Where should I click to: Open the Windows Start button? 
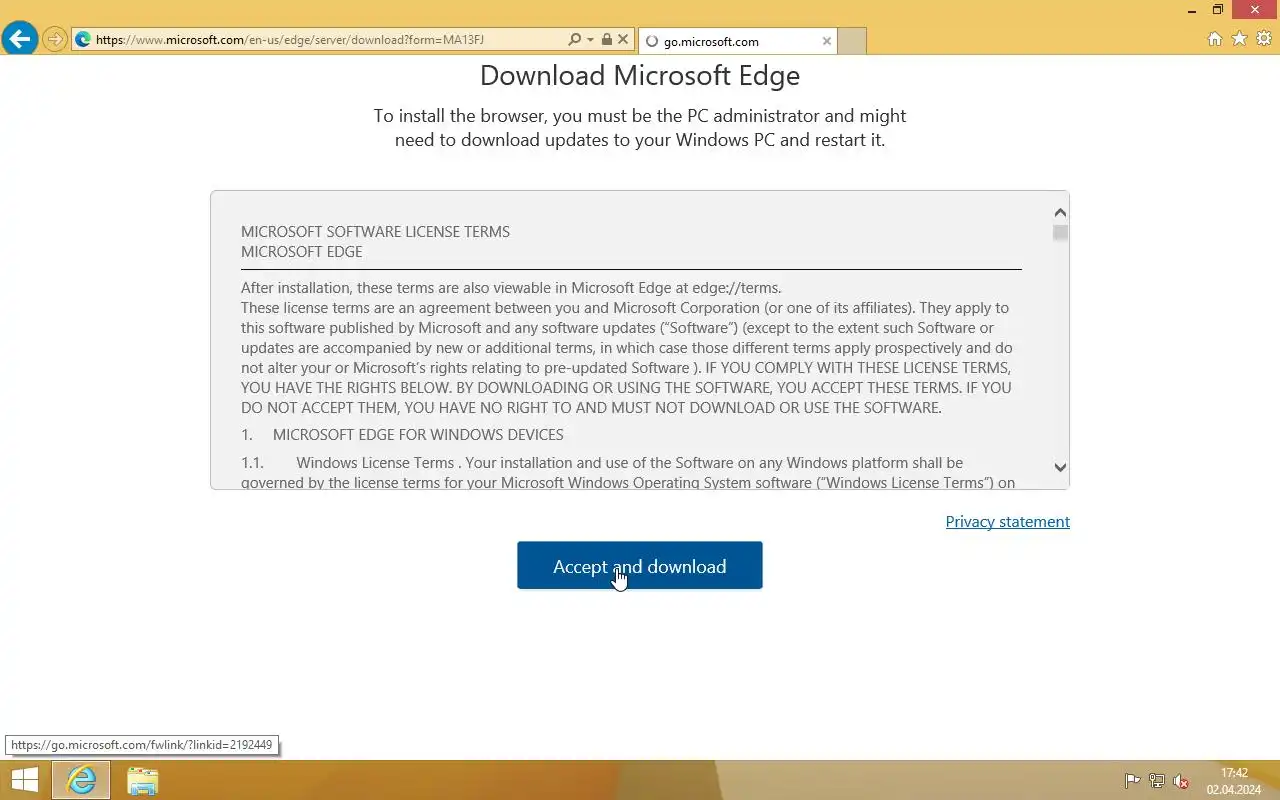click(x=25, y=780)
